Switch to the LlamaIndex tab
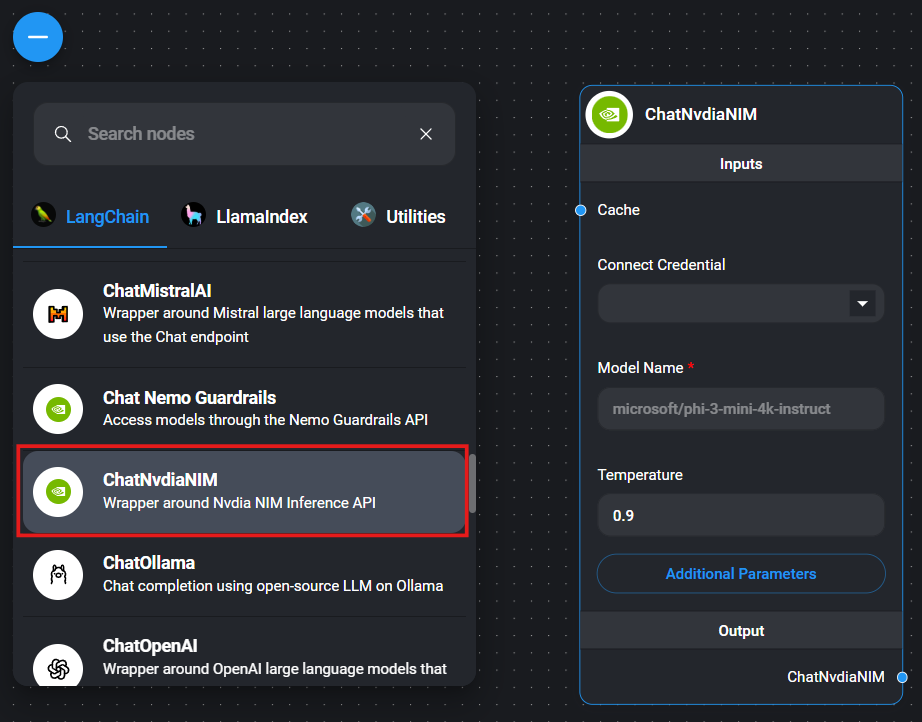 pos(245,216)
